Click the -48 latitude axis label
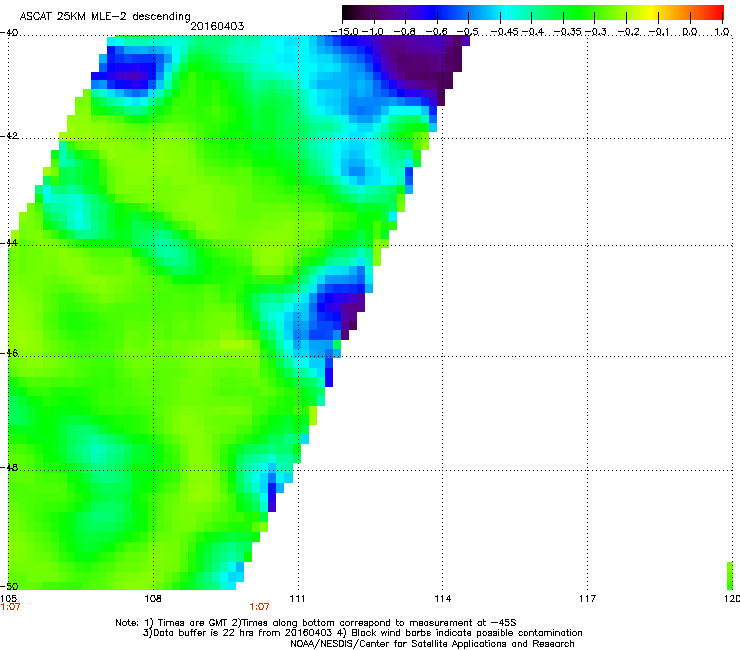The height and width of the screenshot is (650, 740). tap(9, 468)
